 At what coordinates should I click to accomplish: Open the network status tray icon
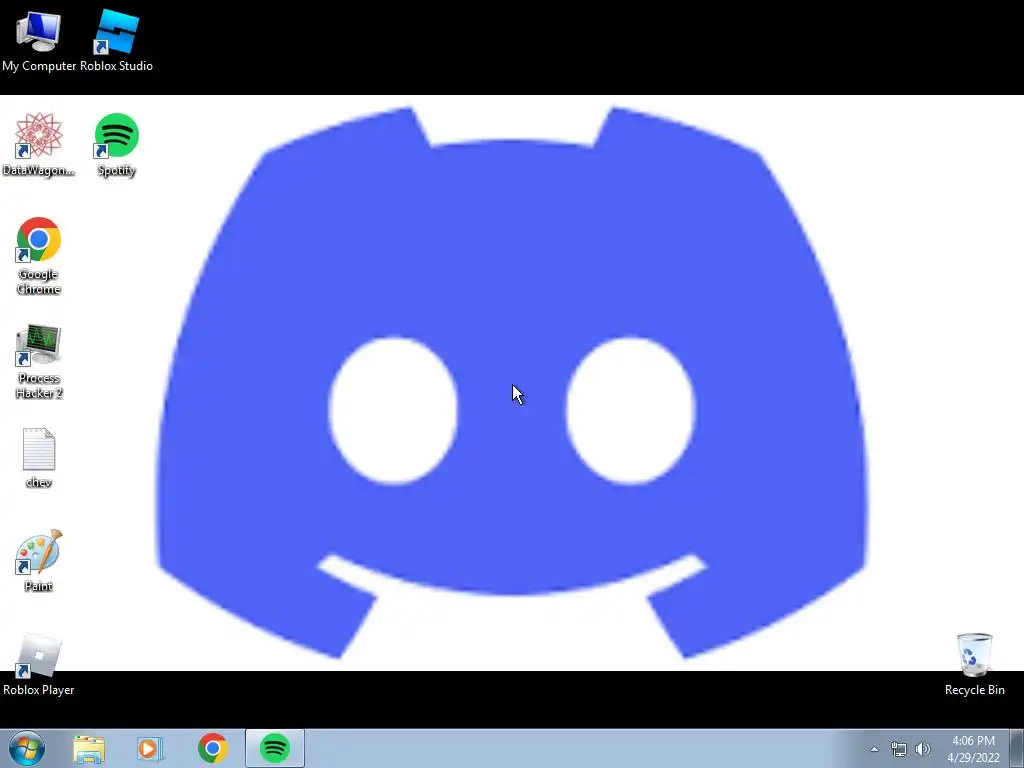(899, 750)
